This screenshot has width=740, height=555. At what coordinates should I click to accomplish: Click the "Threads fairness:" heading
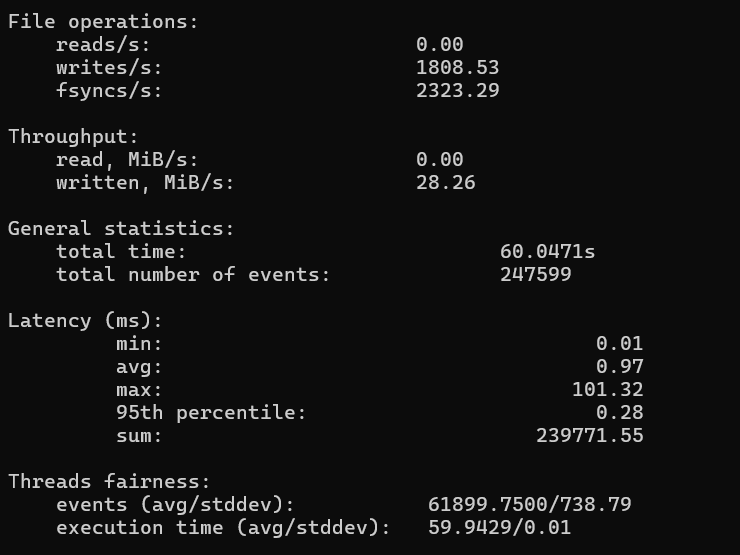109,482
